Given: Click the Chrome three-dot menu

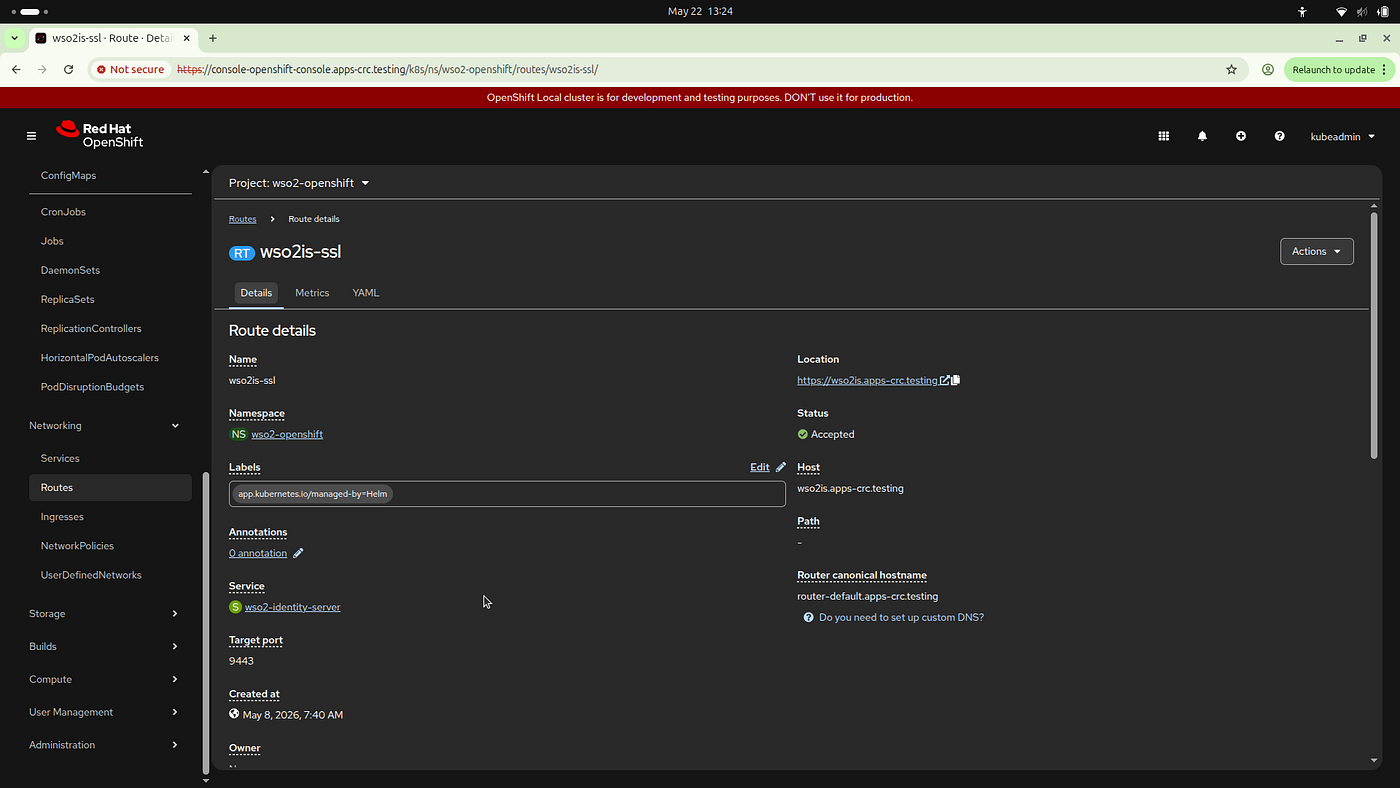Looking at the screenshot, I should [1384, 70].
